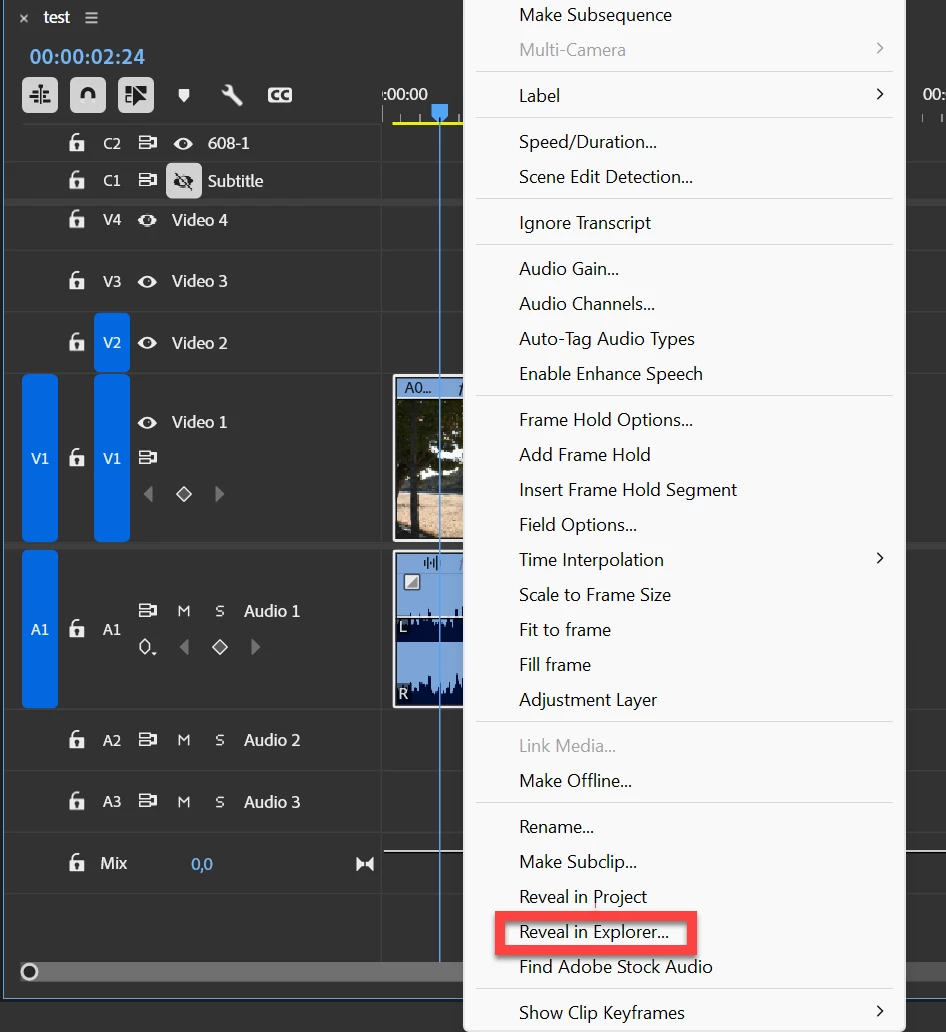Viewport: 946px width, 1032px height.
Task: Click the blue playhead marker
Action: [440, 112]
